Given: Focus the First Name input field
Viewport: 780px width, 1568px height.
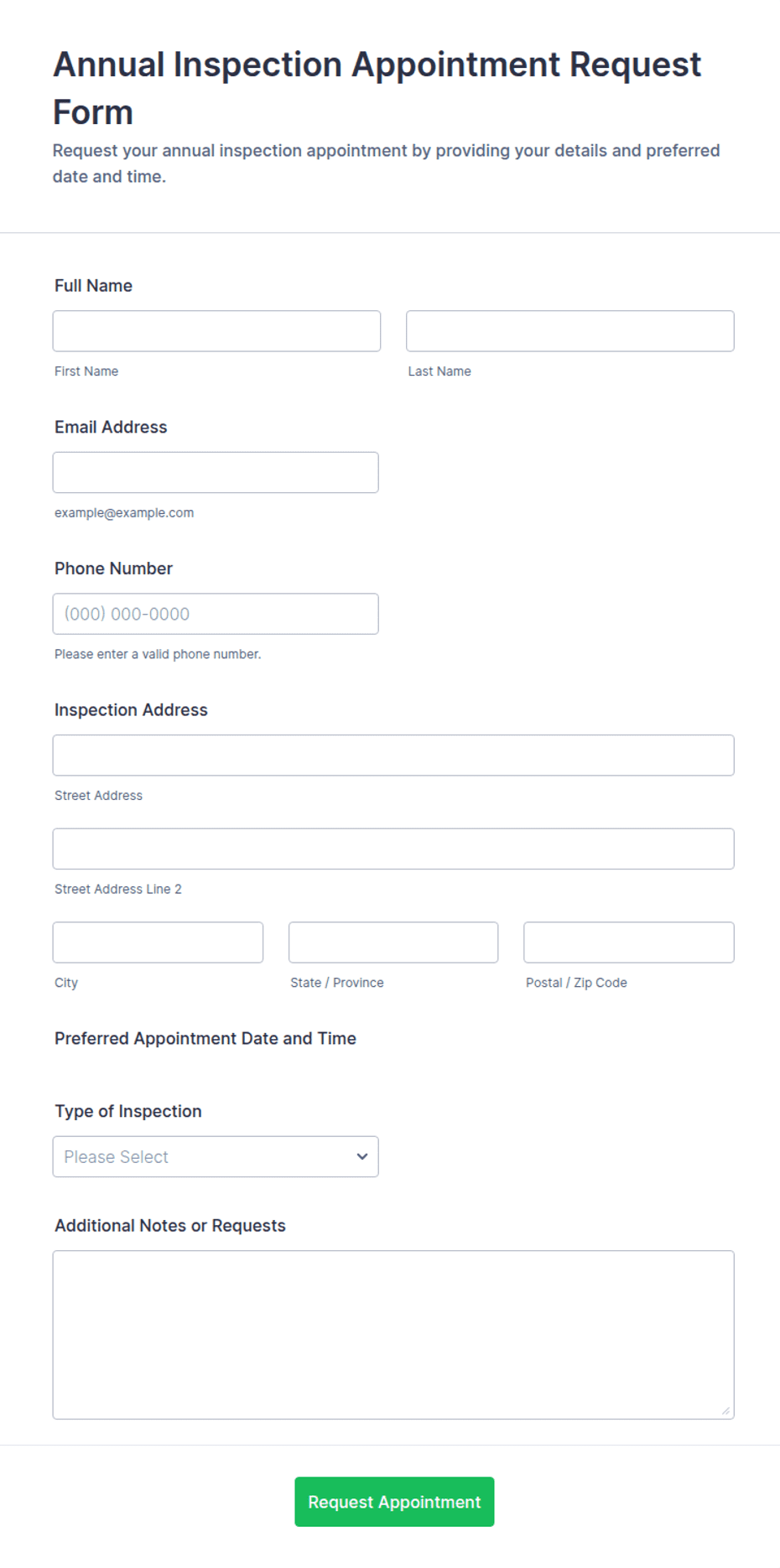Looking at the screenshot, I should [x=216, y=331].
